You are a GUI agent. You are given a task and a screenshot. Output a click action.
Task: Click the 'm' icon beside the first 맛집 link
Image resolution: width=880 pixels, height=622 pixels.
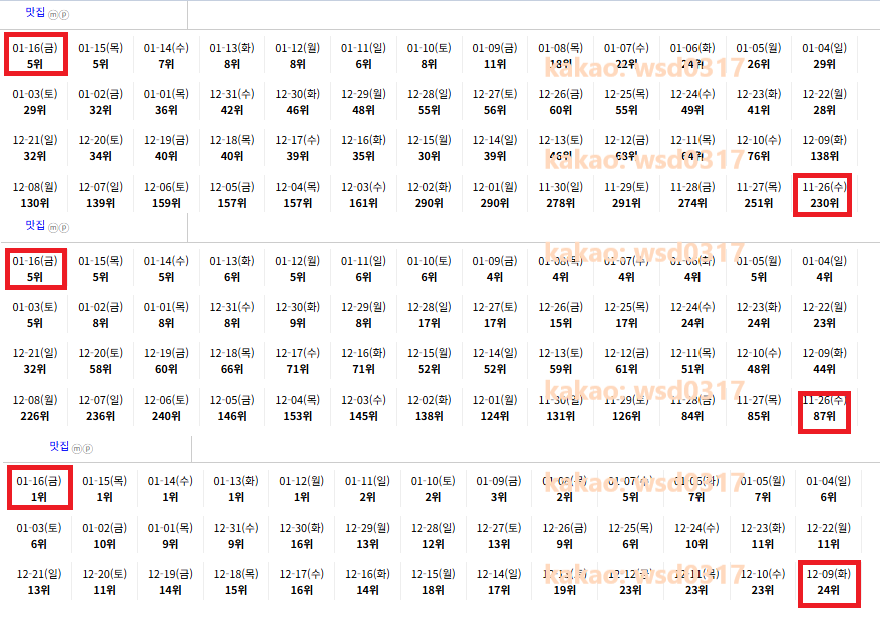click(x=53, y=15)
